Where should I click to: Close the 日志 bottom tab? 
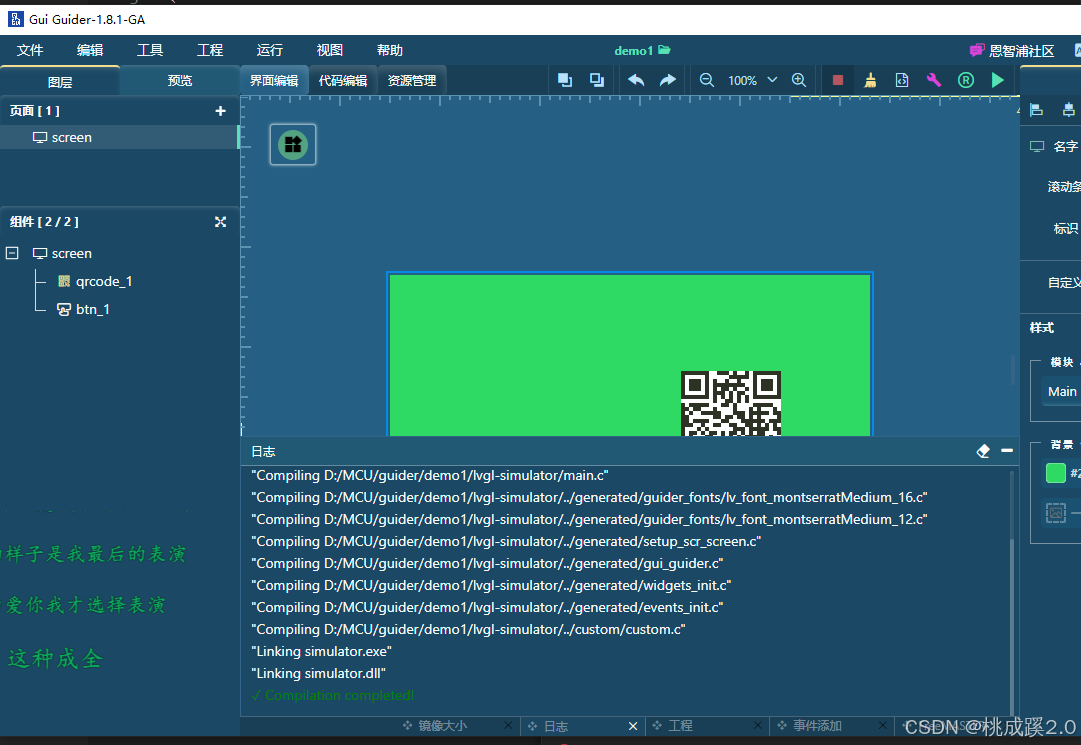click(x=633, y=726)
